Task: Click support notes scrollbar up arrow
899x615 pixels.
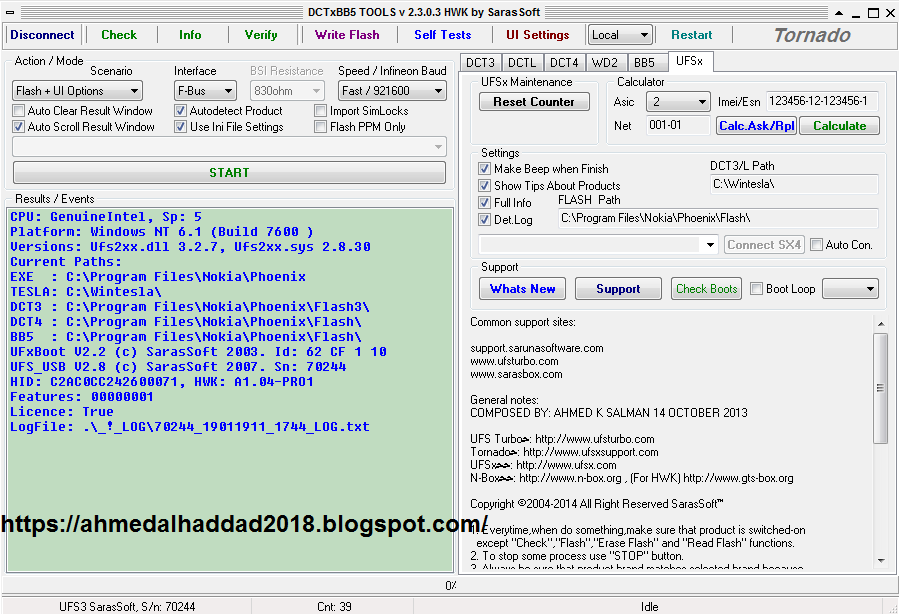Action: [881, 324]
